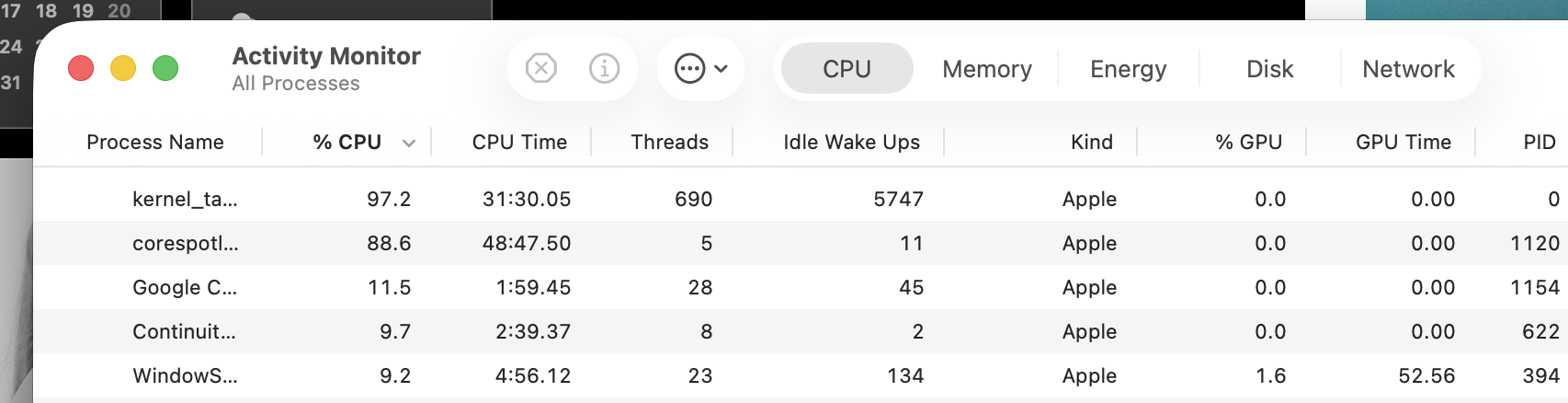Sort processes by Threads column
This screenshot has height=403, width=1568.
[669, 143]
